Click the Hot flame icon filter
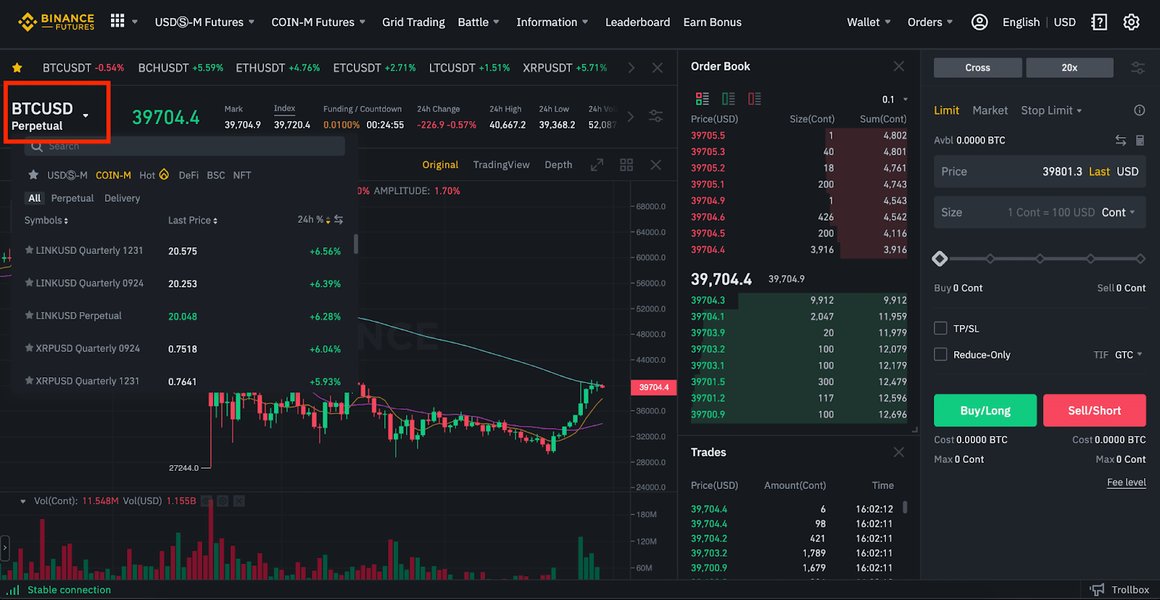This screenshot has height=600, width=1160. point(163,175)
